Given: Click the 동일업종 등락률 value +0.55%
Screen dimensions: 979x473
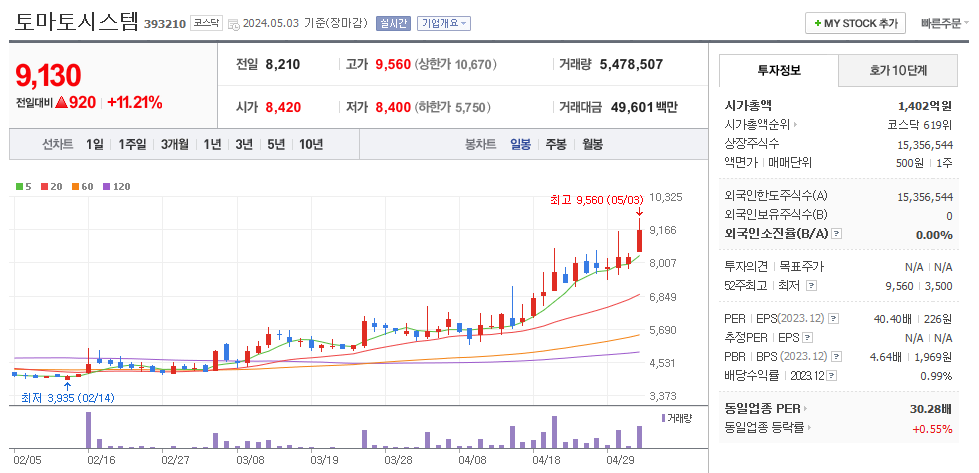Looking at the screenshot, I should [x=932, y=429].
